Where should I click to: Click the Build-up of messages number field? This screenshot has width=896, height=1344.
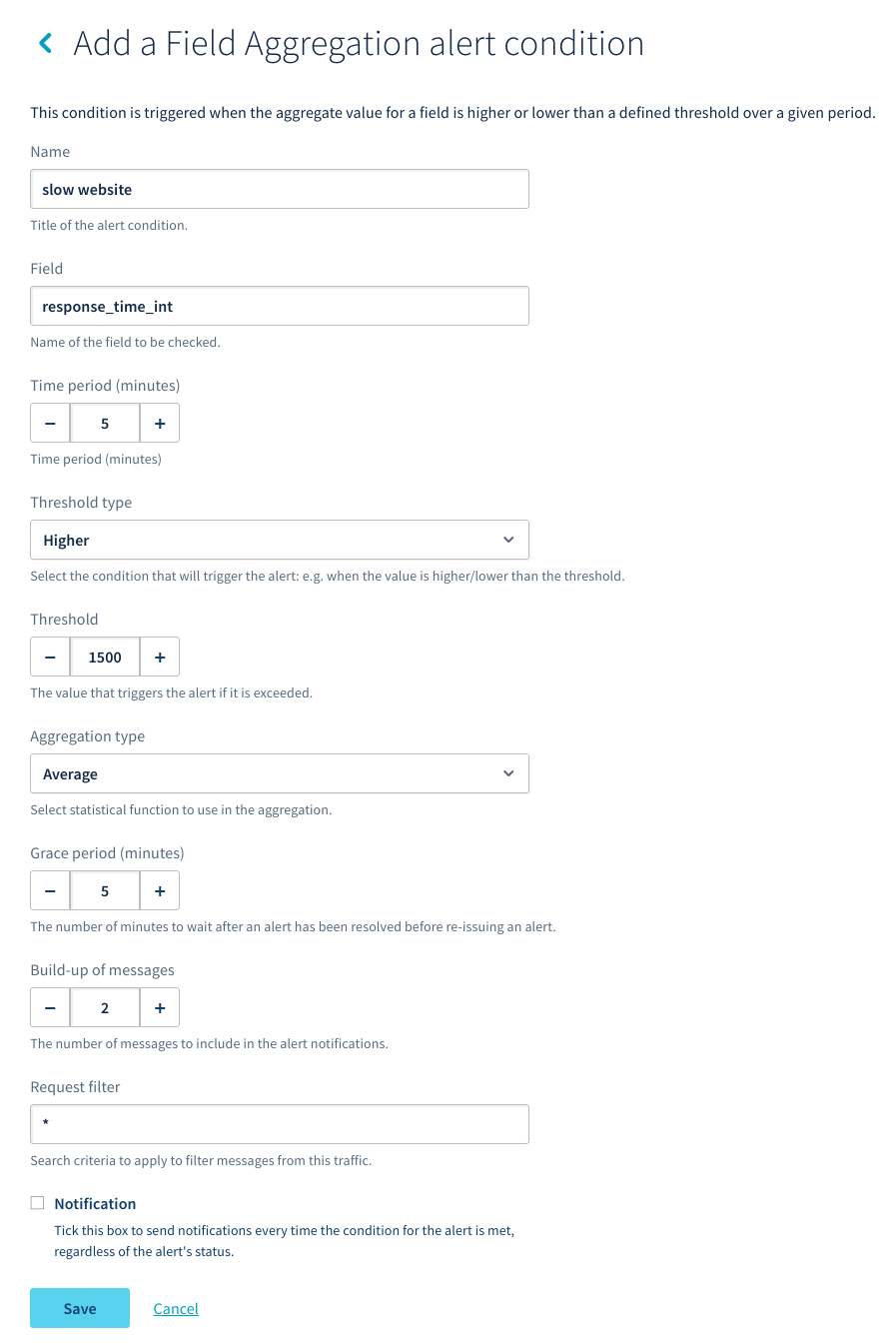coord(105,1008)
